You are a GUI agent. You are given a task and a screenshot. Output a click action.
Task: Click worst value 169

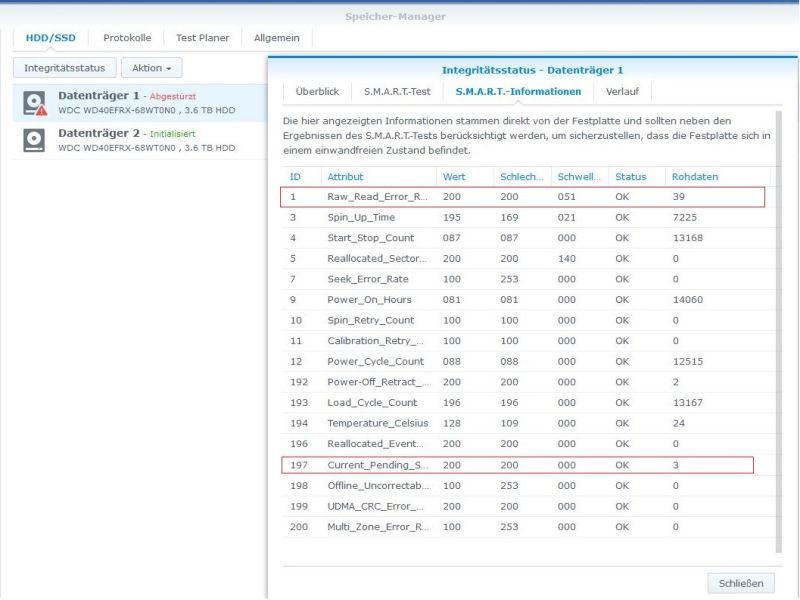509,217
